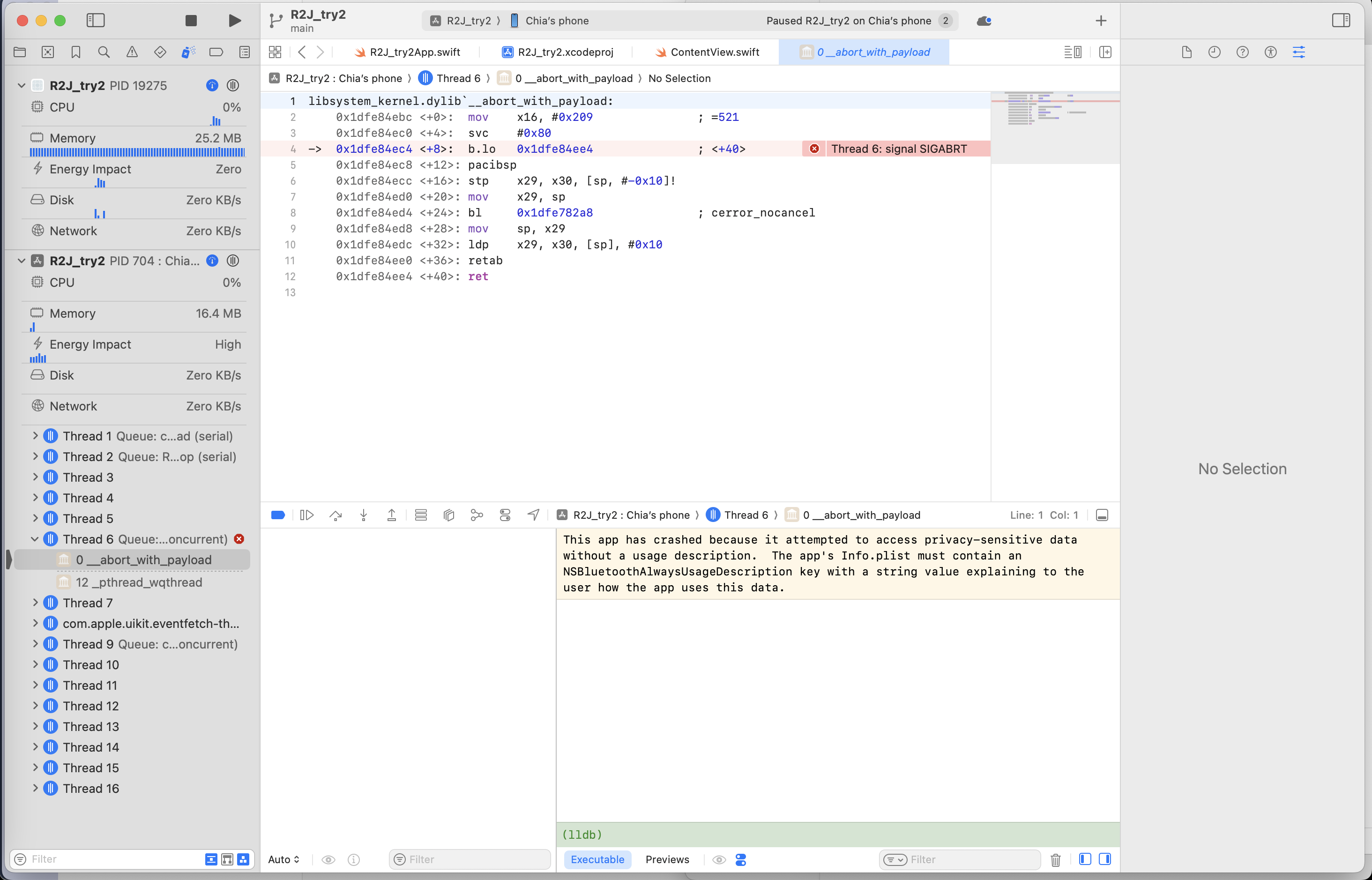
Task: Open the find navigator magnifier
Action: point(104,52)
